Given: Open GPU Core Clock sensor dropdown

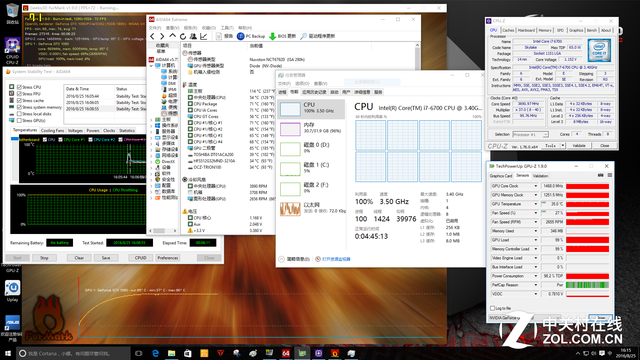Looking at the screenshot, I should 536,186.
